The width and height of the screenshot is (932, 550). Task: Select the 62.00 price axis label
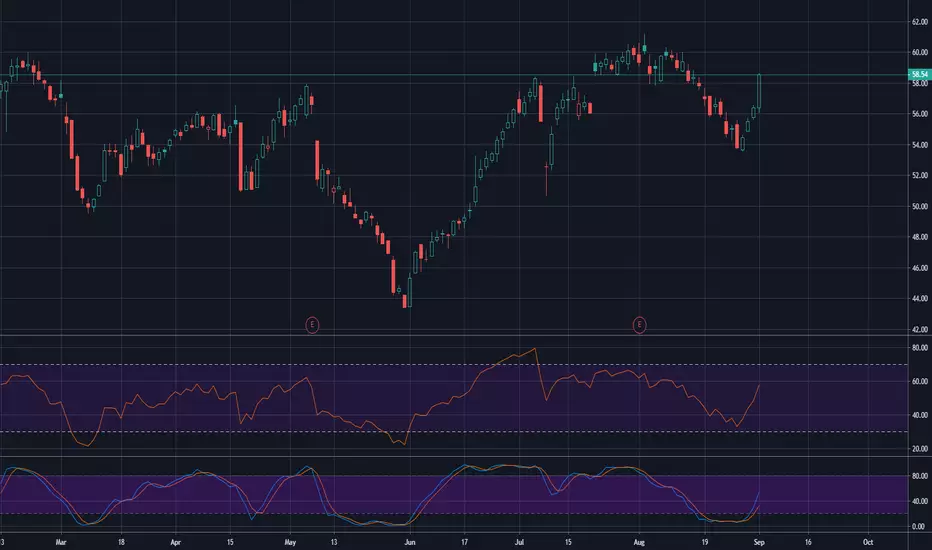(920, 22)
